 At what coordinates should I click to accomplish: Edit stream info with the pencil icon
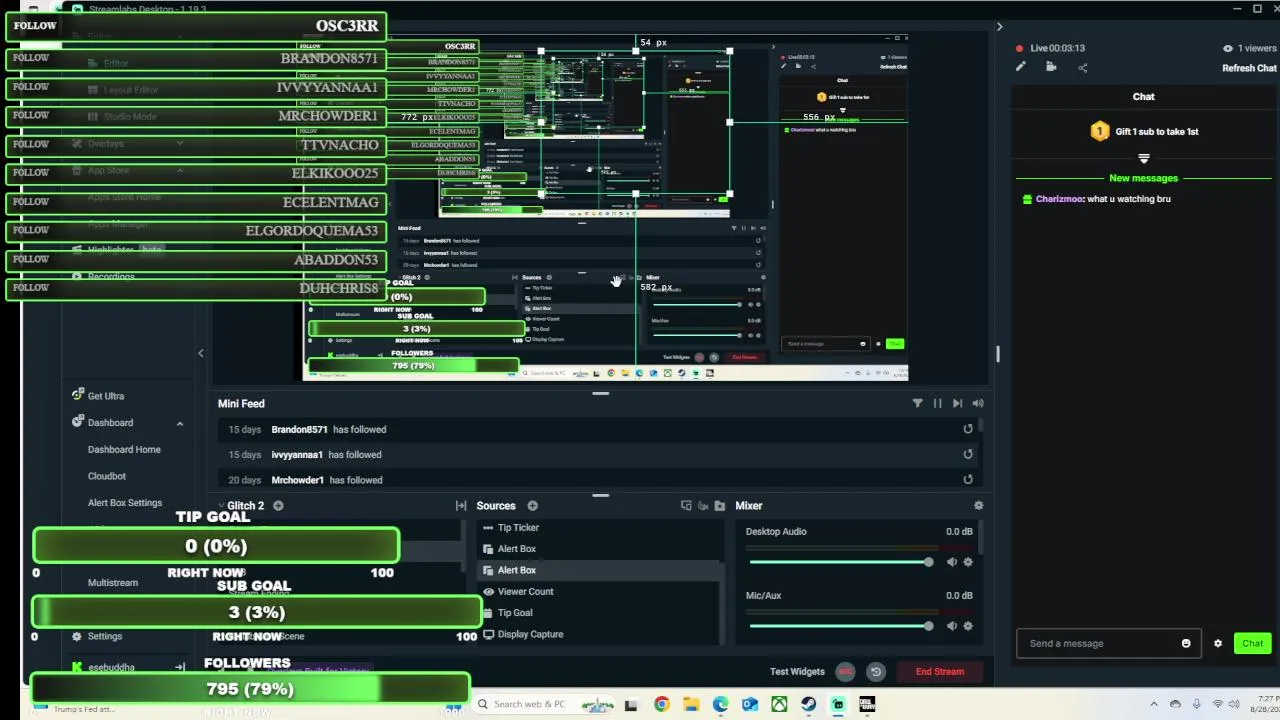click(x=1021, y=67)
